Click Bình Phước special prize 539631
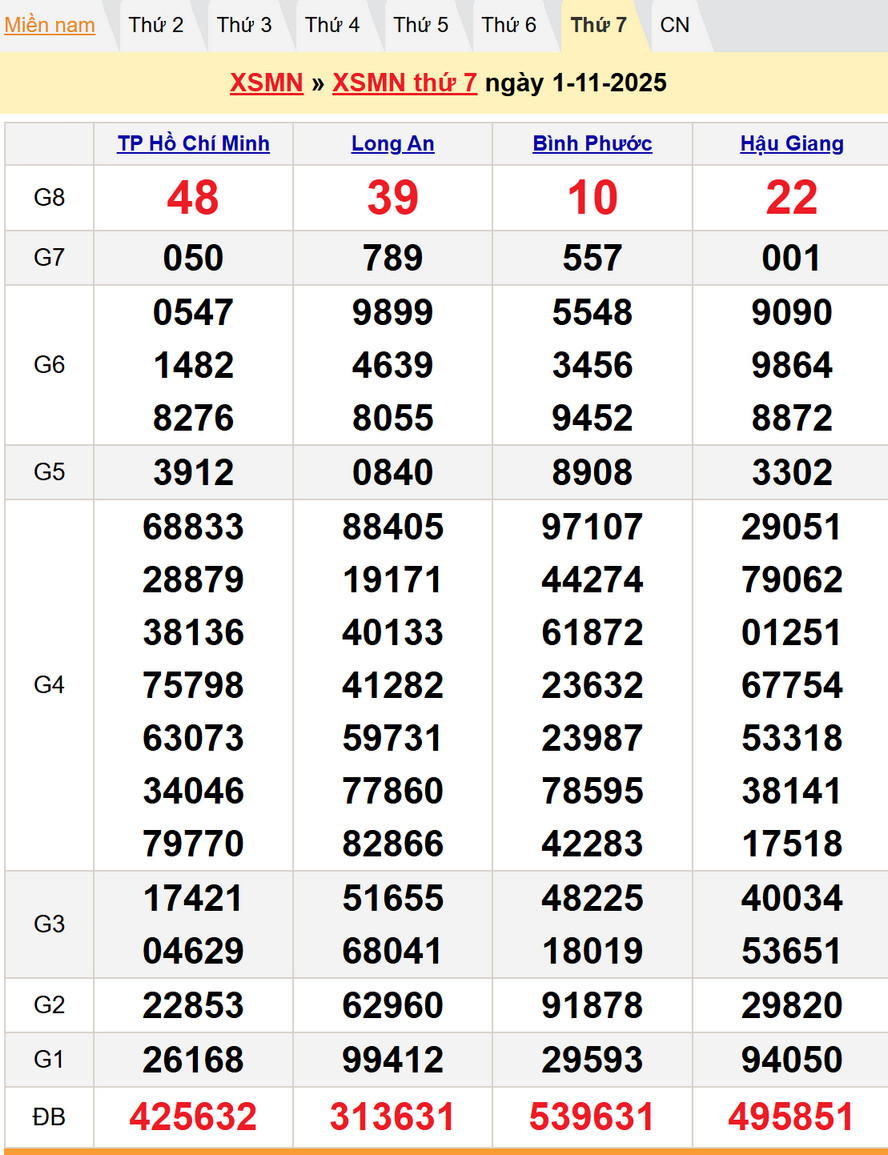The height and width of the screenshot is (1155, 888). pos(592,1116)
